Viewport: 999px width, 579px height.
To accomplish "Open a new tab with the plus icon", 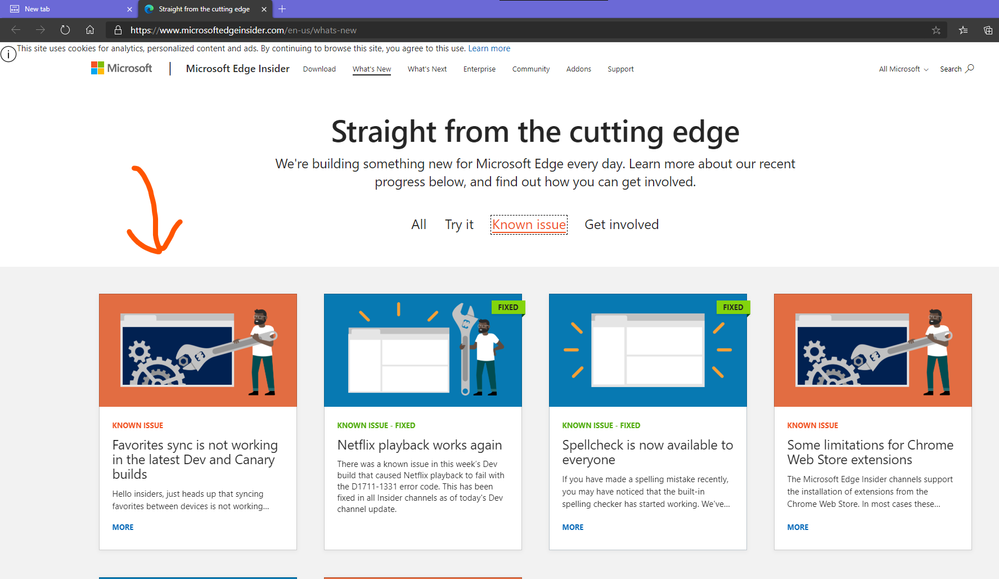I will (282, 9).
